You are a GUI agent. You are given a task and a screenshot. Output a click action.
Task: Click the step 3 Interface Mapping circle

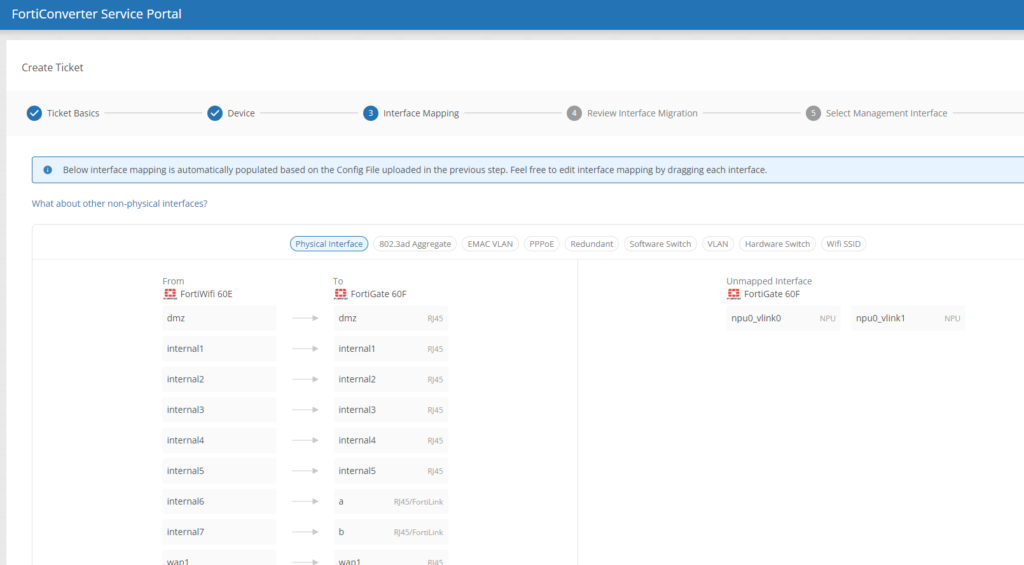click(x=370, y=113)
